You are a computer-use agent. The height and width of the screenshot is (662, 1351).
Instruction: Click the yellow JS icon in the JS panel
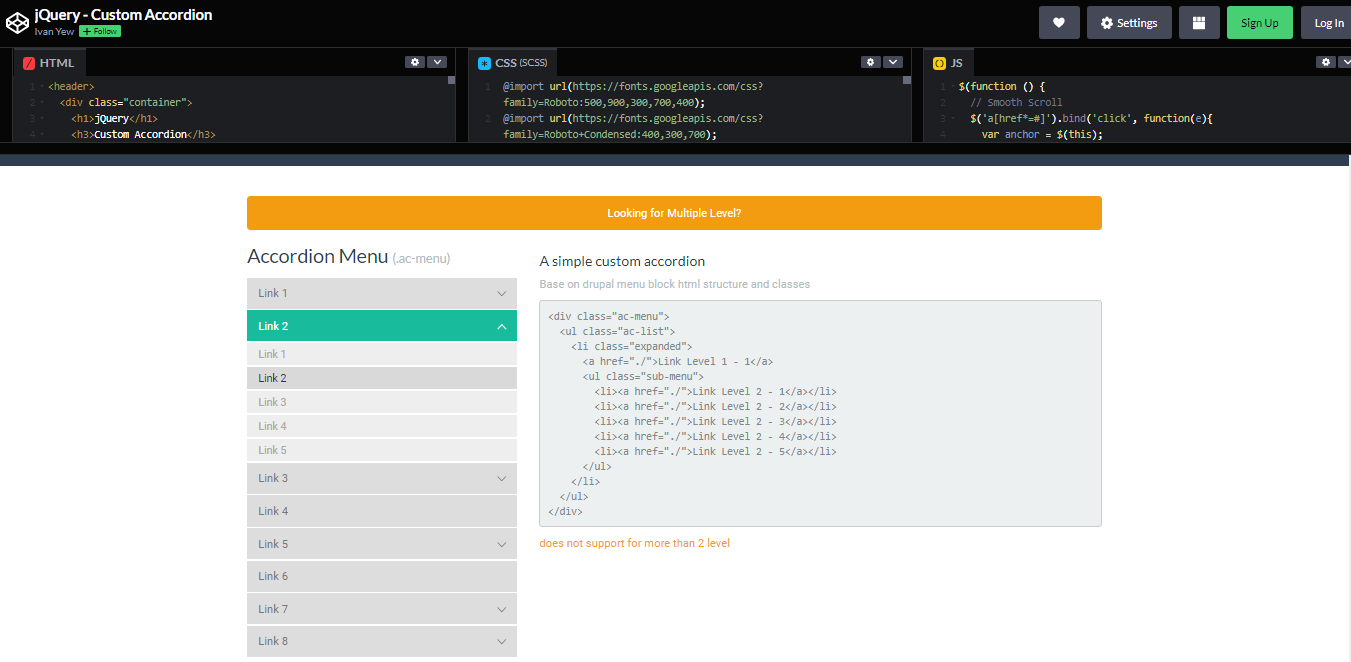click(x=938, y=61)
